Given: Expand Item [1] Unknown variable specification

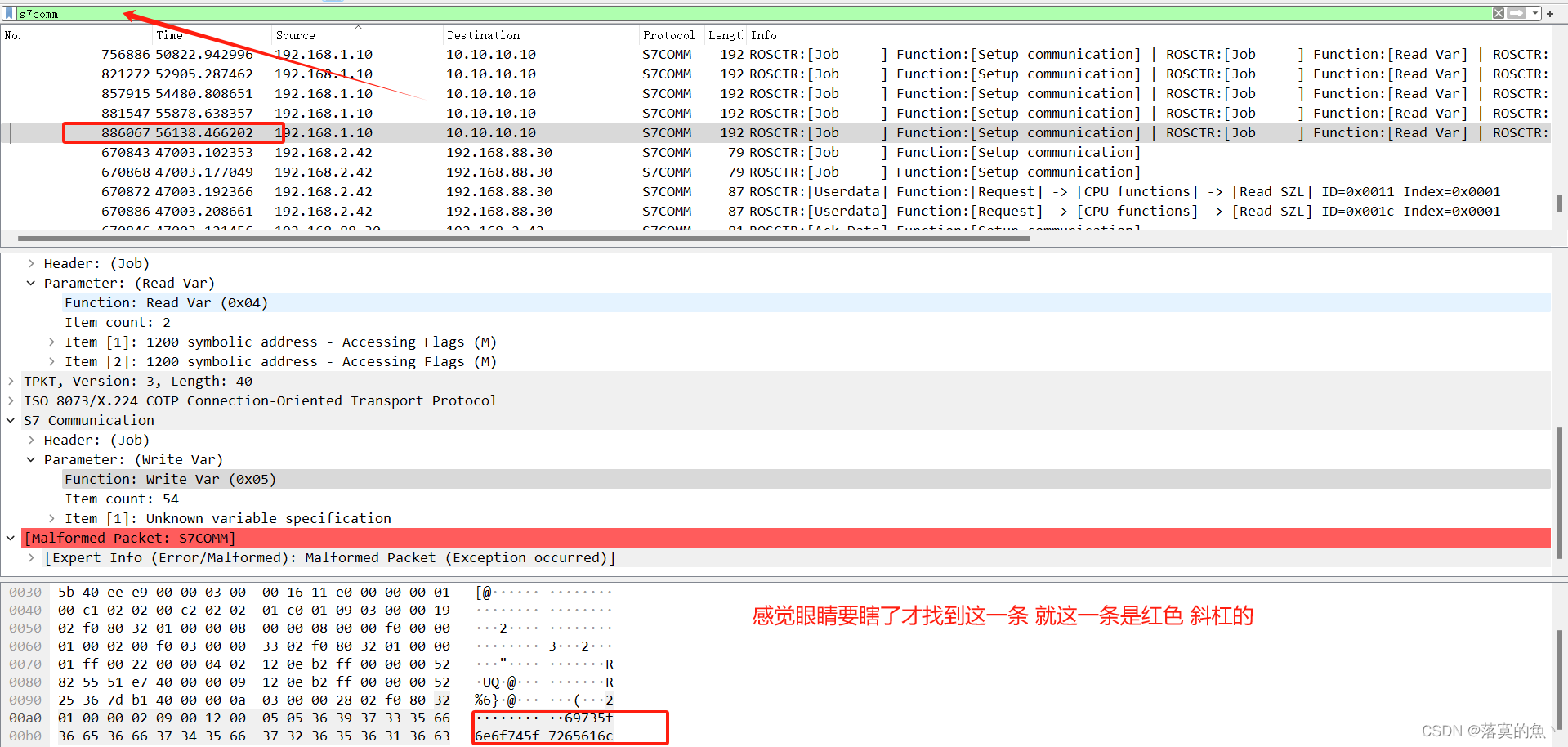Looking at the screenshot, I should click(51, 518).
